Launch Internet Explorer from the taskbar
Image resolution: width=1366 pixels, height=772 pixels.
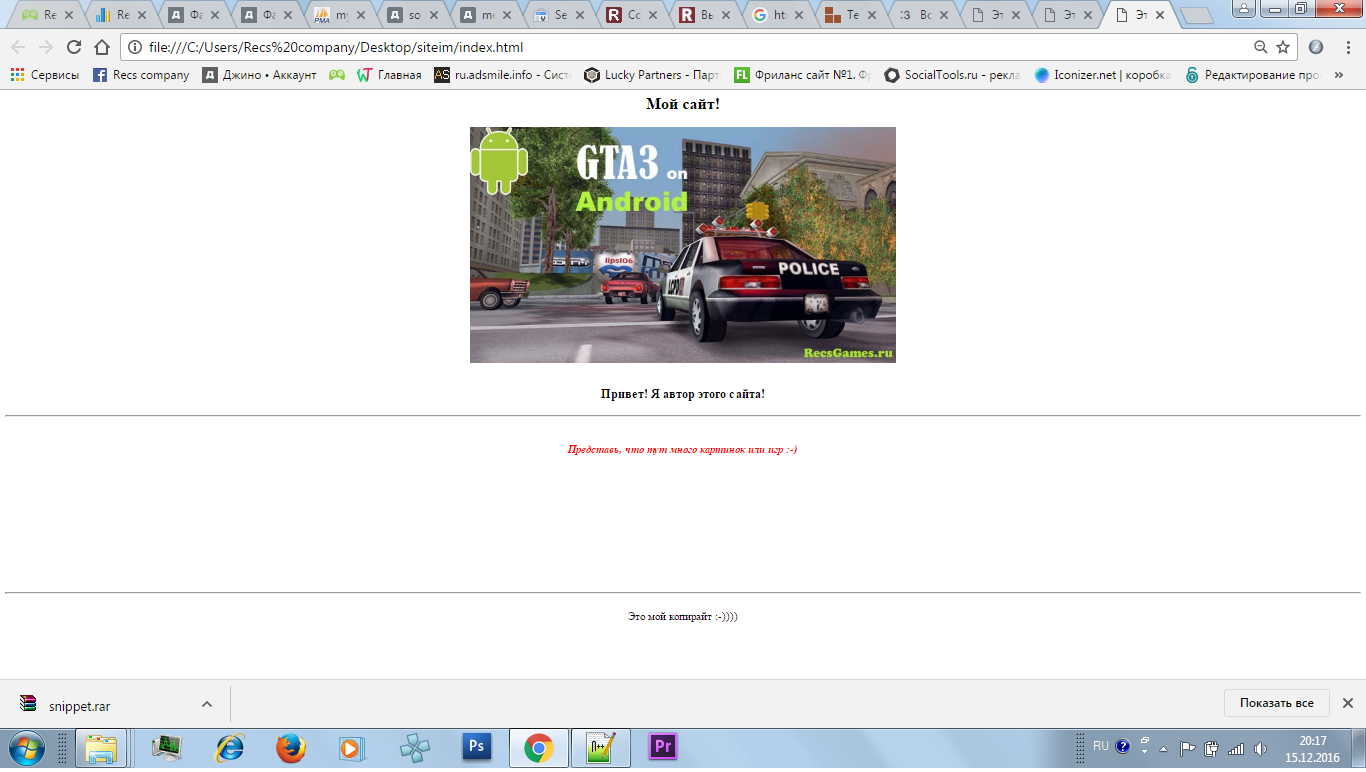(229, 748)
